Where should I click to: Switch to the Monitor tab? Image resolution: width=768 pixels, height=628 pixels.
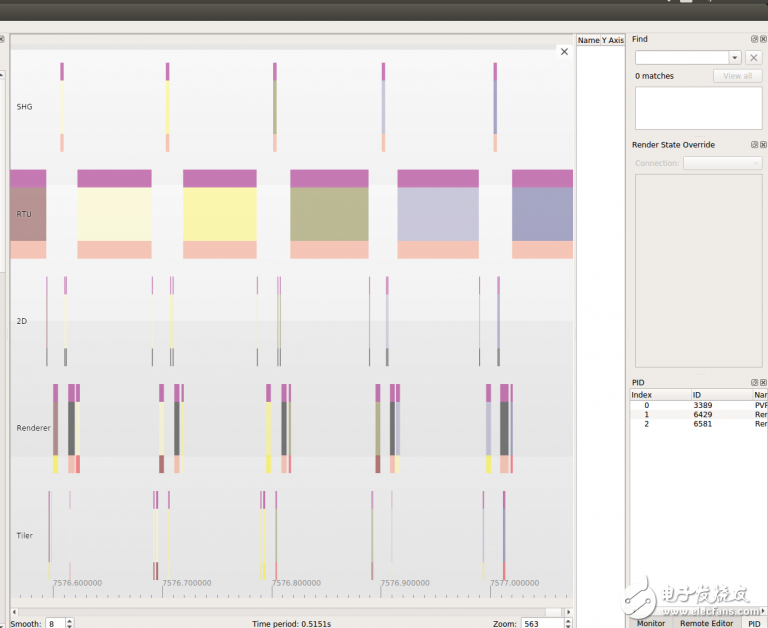pos(651,622)
